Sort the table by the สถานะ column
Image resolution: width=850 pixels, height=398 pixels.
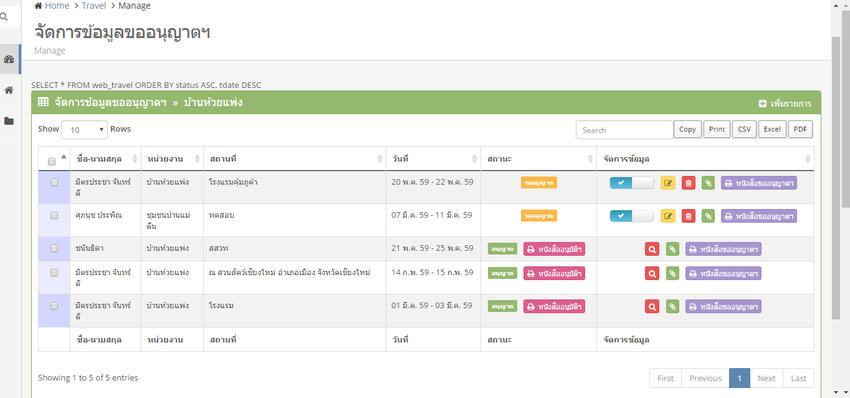click(538, 159)
